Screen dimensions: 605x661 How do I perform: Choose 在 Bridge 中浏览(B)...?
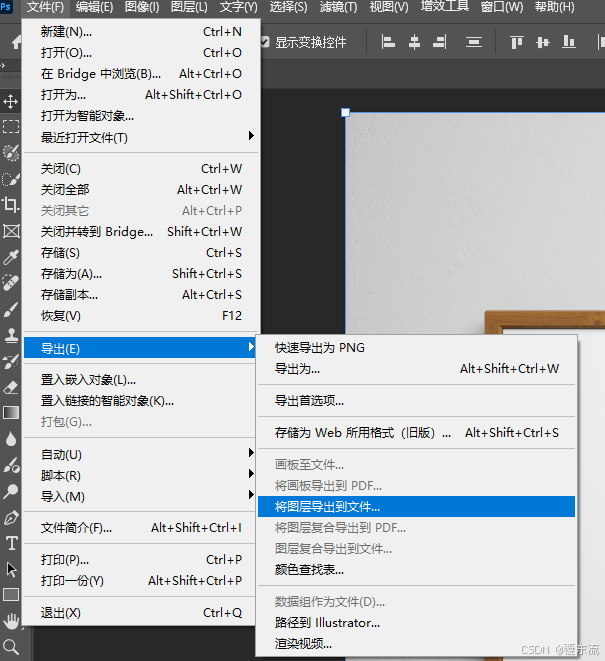pyautogui.click(x=140, y=74)
